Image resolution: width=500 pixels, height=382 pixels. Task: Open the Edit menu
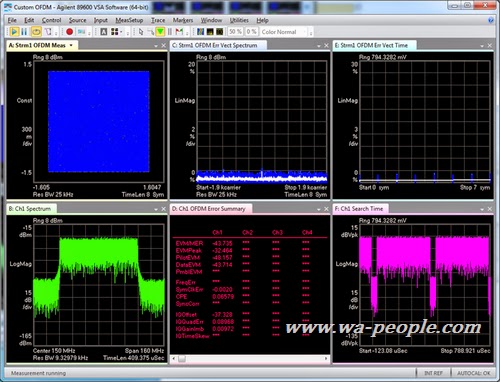click(29, 20)
